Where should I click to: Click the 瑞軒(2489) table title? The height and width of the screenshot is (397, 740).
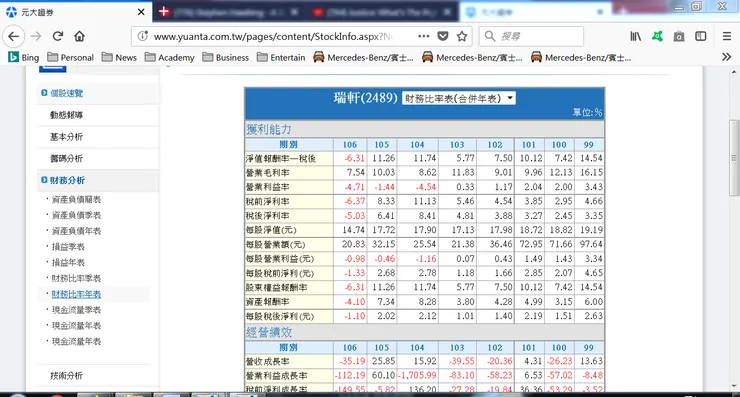coord(365,98)
